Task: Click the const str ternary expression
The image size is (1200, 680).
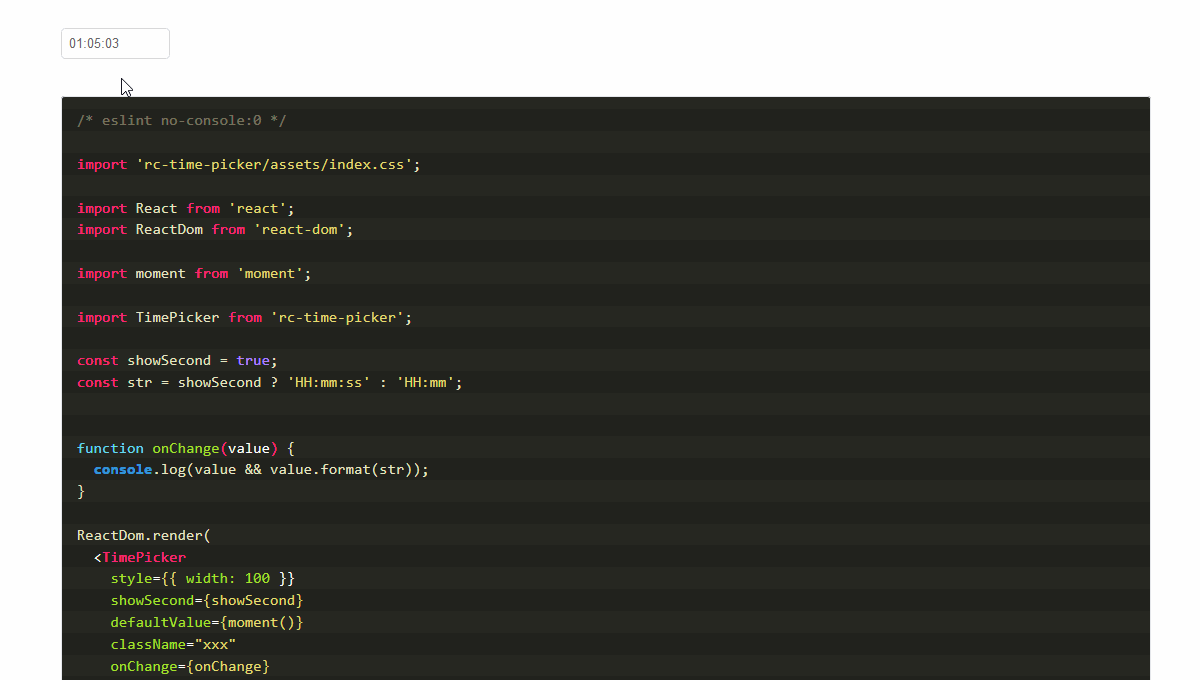Action: (268, 382)
